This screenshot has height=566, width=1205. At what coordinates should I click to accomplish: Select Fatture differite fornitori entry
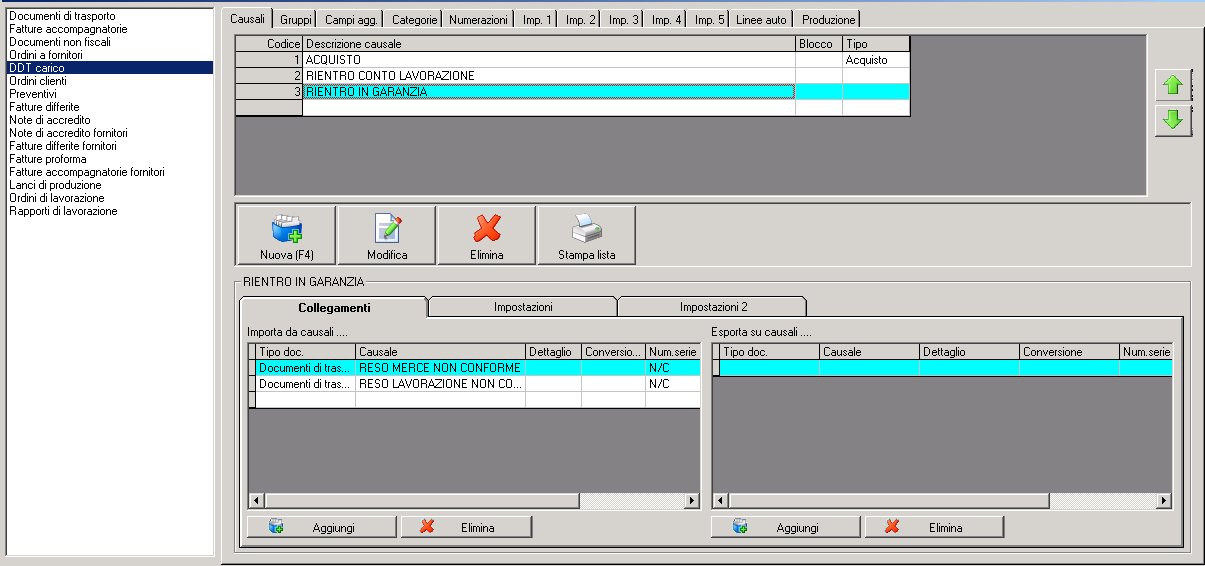tap(110, 145)
